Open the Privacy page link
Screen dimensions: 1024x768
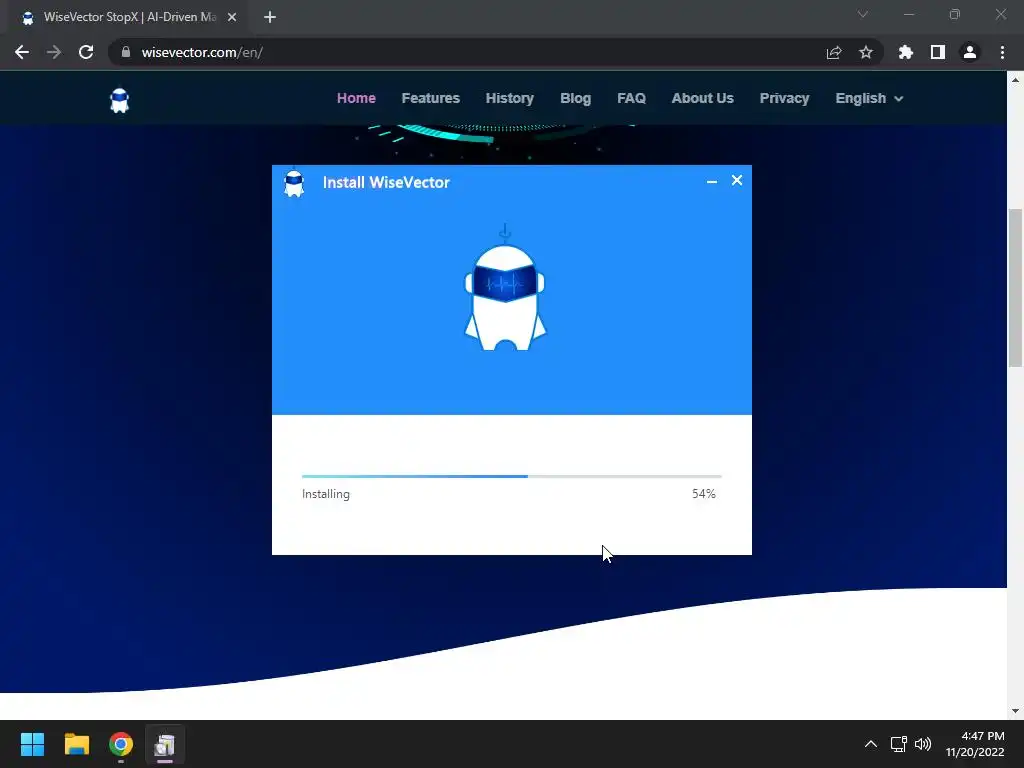click(x=784, y=98)
